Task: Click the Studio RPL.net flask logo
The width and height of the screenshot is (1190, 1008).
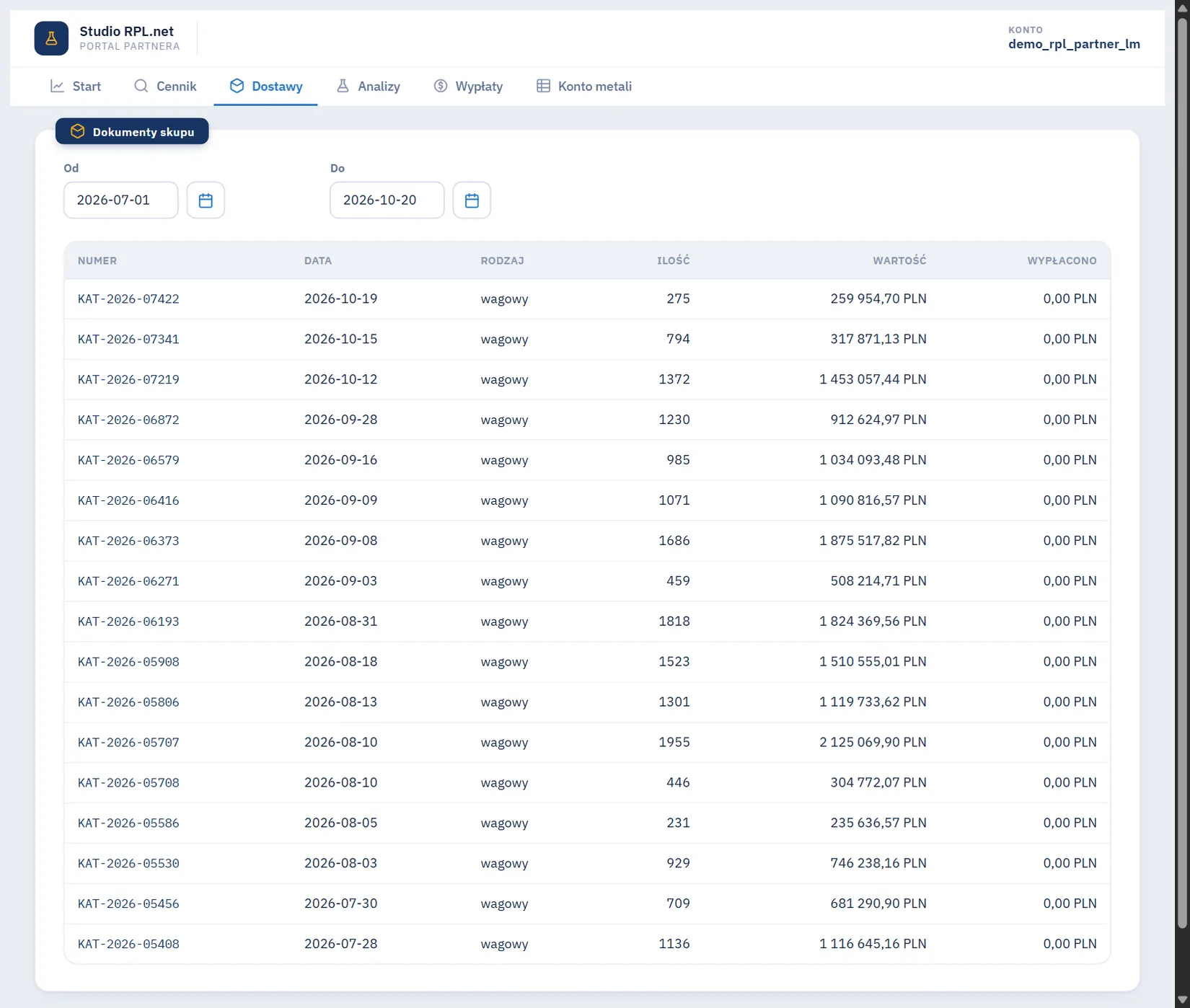Action: coord(51,38)
